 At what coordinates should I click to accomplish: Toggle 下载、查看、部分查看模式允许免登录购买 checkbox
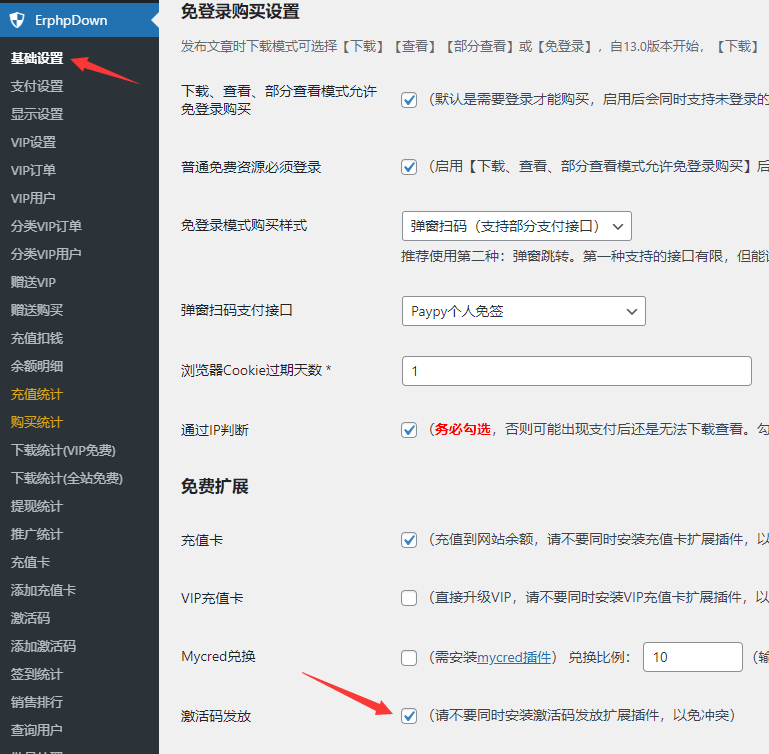(409, 100)
